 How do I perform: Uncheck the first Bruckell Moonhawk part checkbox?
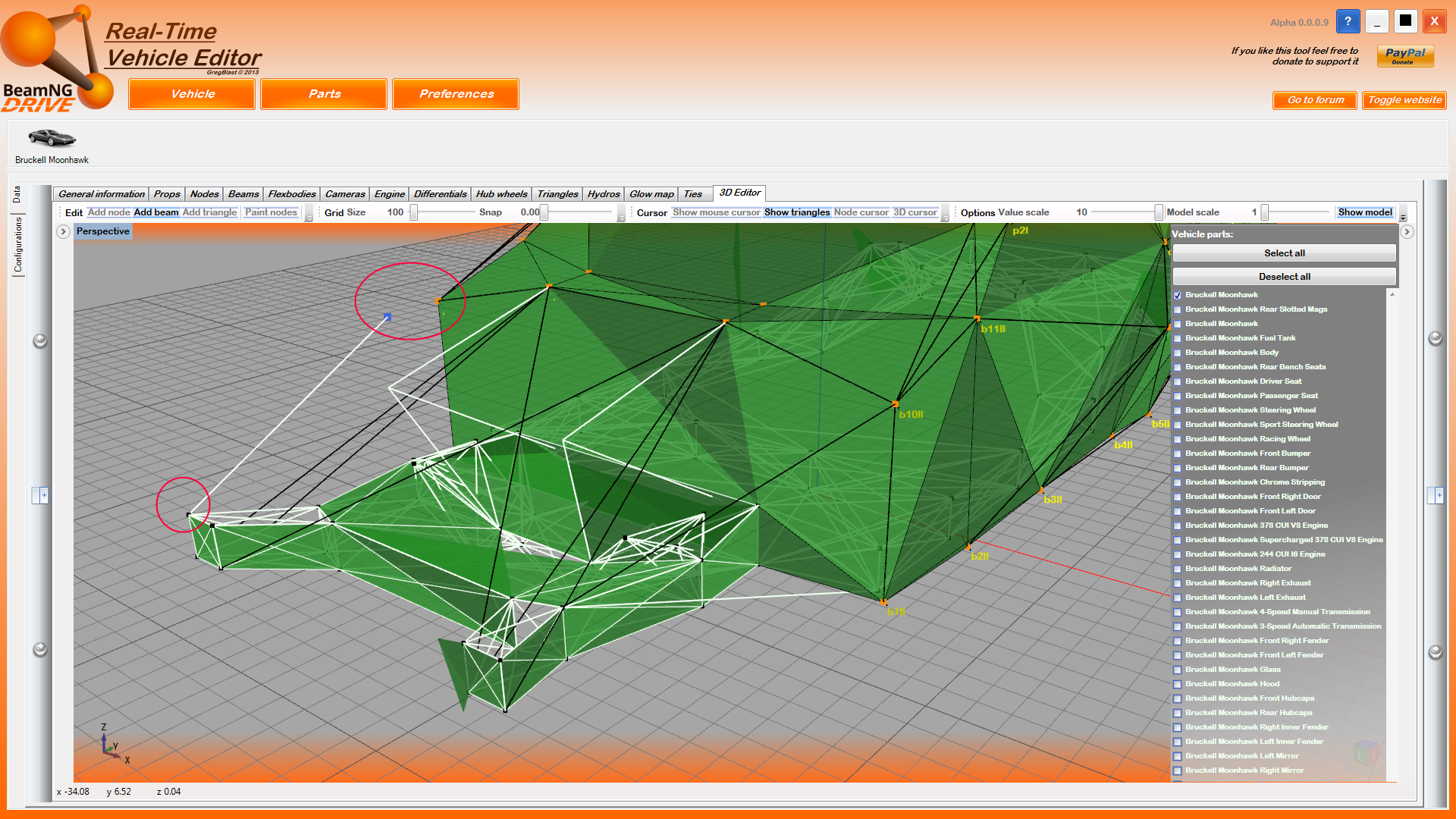tap(1178, 296)
